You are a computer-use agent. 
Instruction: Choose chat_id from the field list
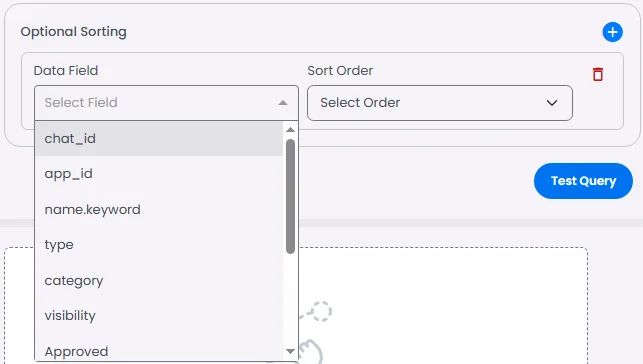159,139
